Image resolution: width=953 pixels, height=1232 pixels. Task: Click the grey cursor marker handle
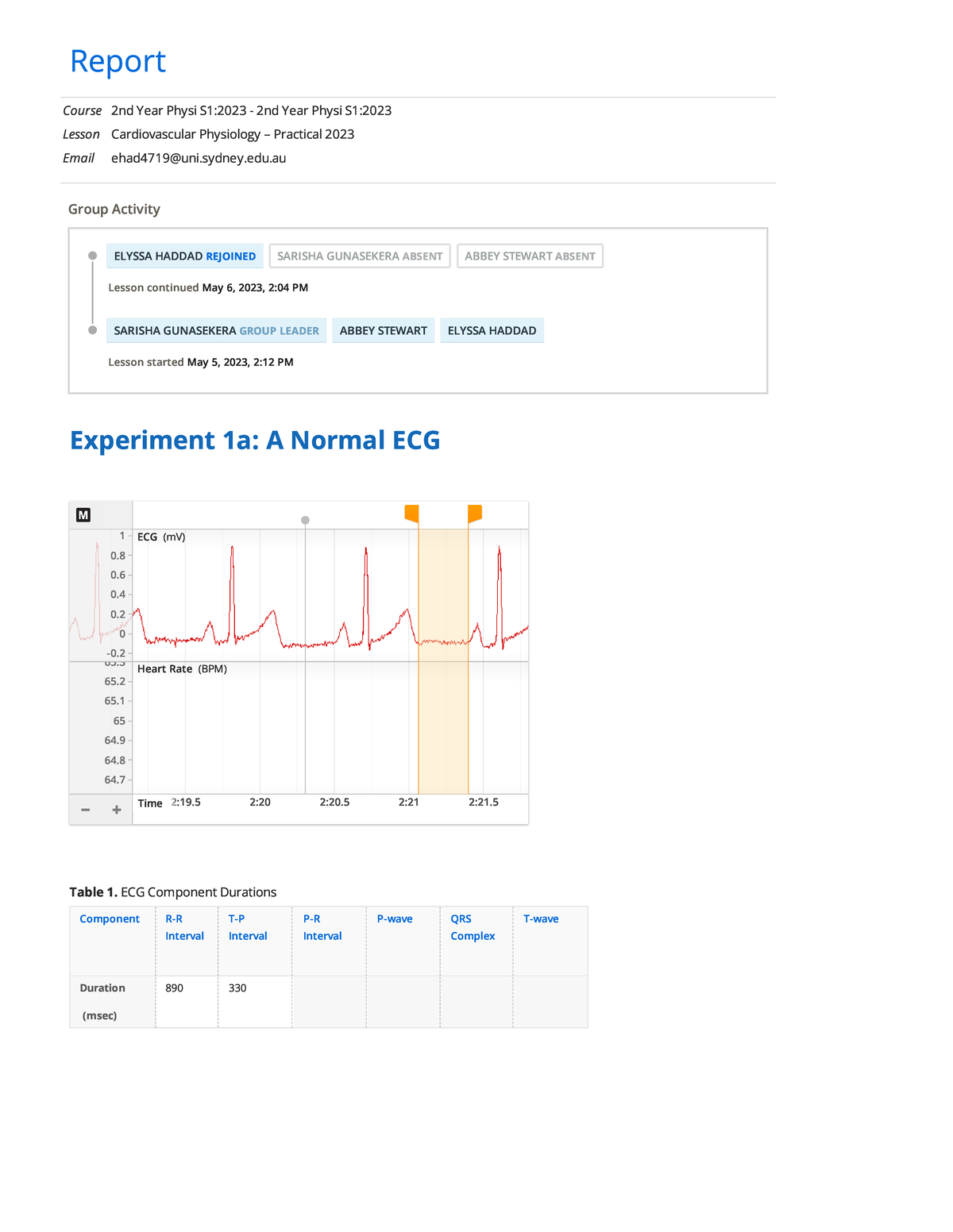pos(305,521)
